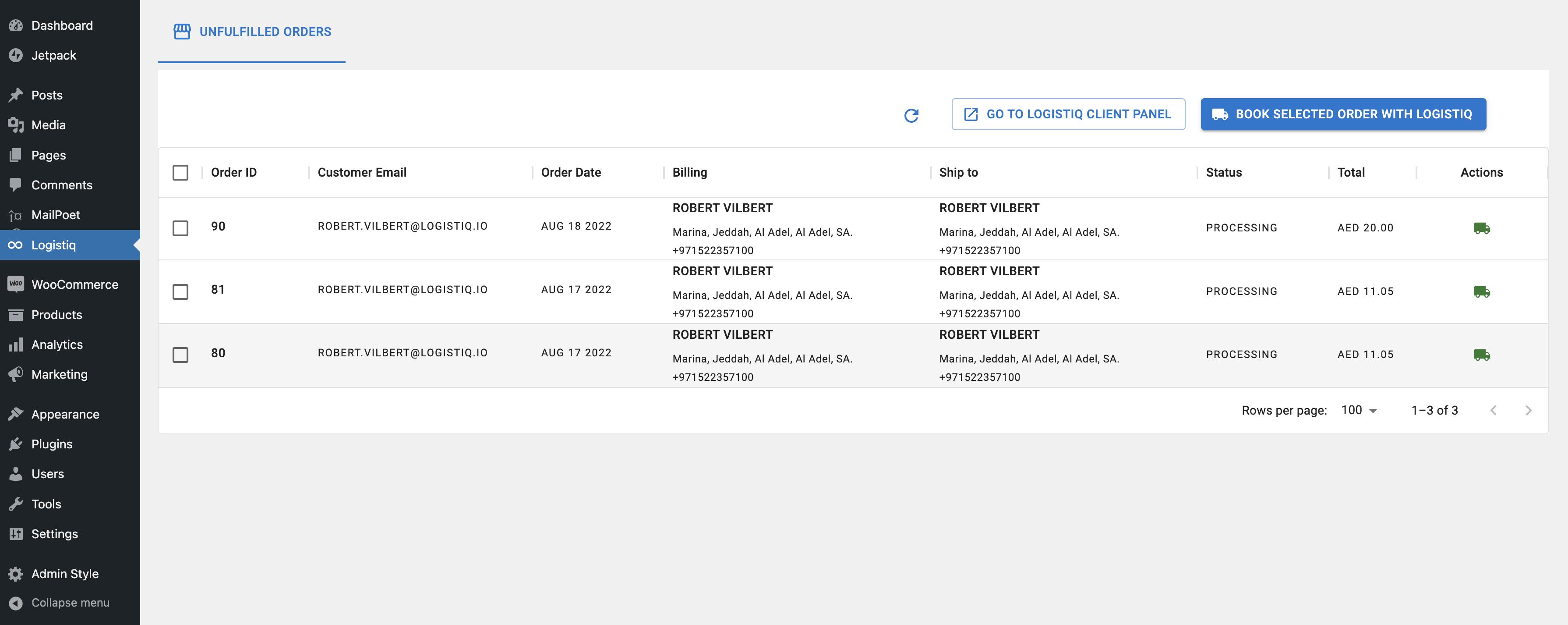The width and height of the screenshot is (1568, 625).
Task: Click the Collapse menu link text
Action: (x=71, y=603)
